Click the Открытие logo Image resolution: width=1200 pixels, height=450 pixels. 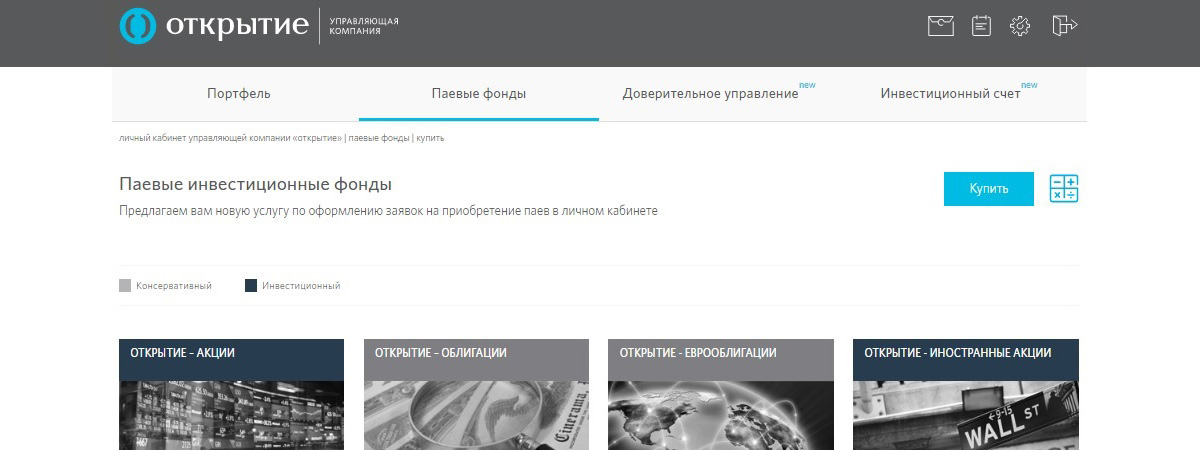click(x=214, y=26)
